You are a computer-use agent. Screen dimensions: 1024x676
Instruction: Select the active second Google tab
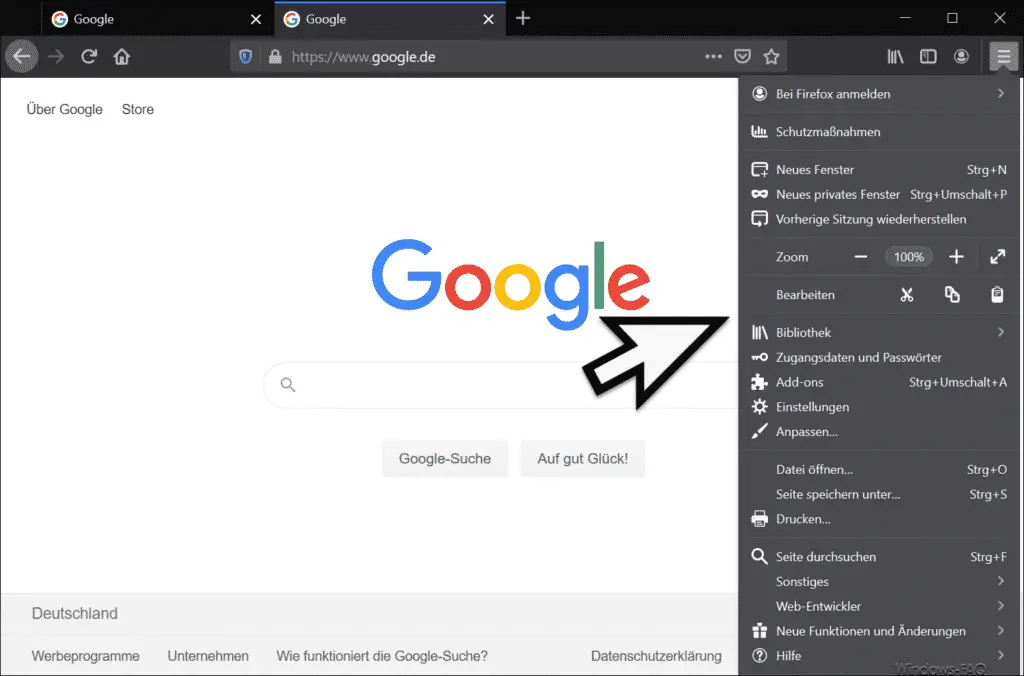390,19
